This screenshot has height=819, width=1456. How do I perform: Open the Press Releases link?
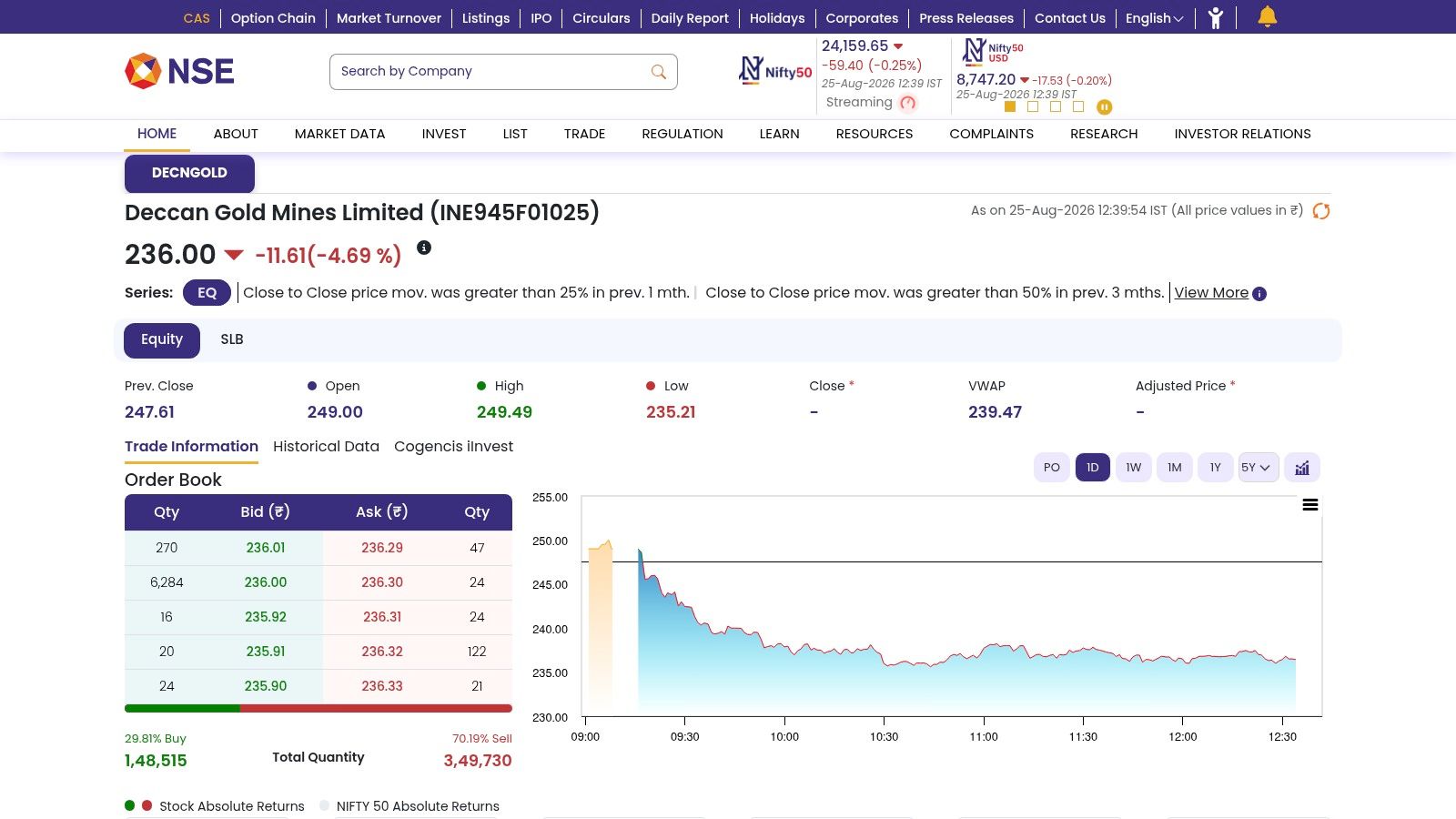pos(966,18)
